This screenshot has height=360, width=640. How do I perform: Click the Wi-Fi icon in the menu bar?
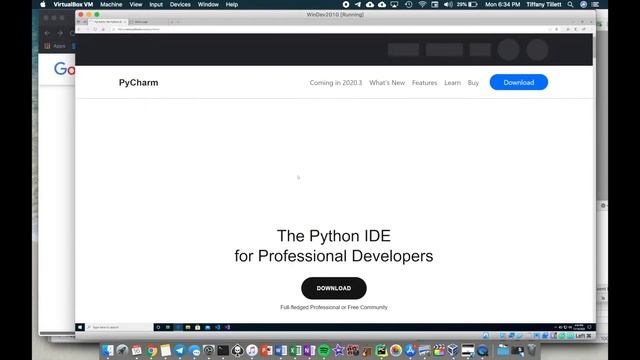pos(422,4)
